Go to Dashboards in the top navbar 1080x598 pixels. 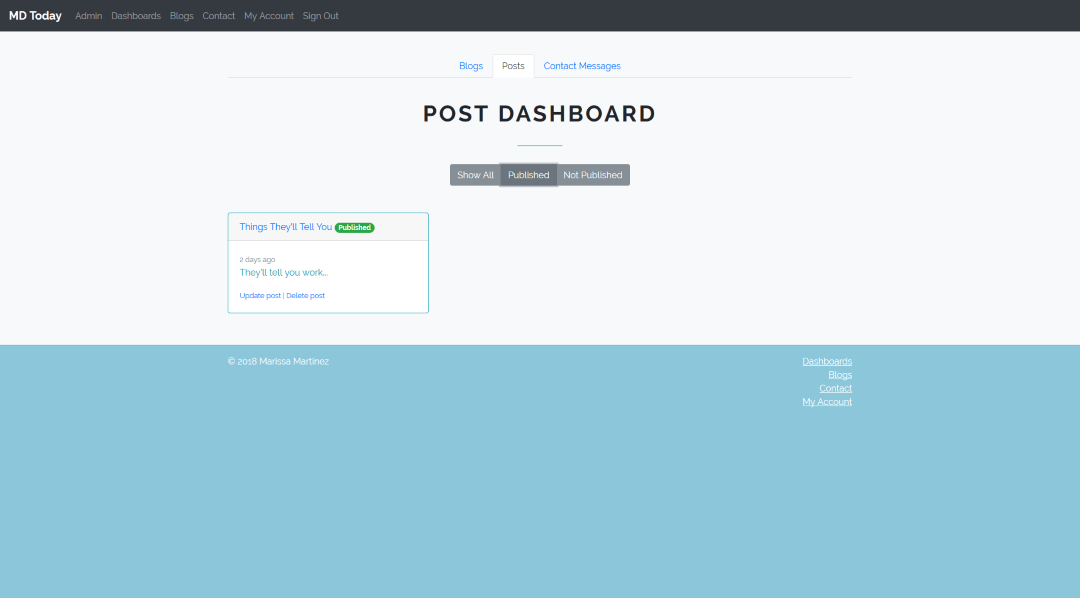pos(136,16)
